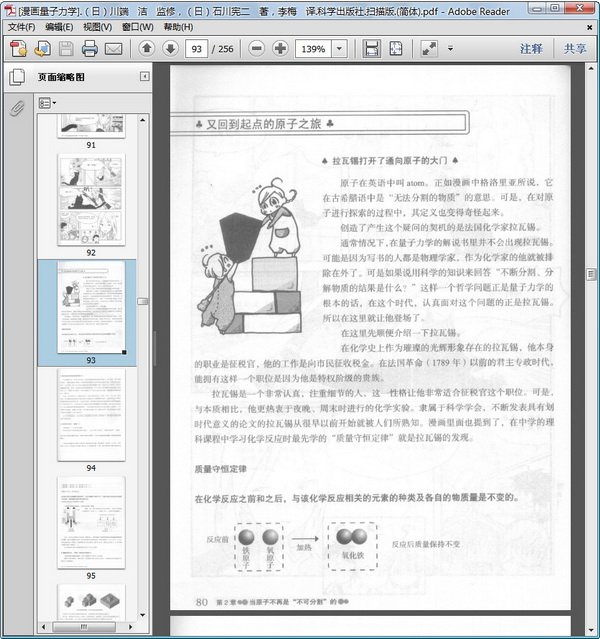
Task: Collapse the thumbnails pane arrow button
Action: pos(145,76)
